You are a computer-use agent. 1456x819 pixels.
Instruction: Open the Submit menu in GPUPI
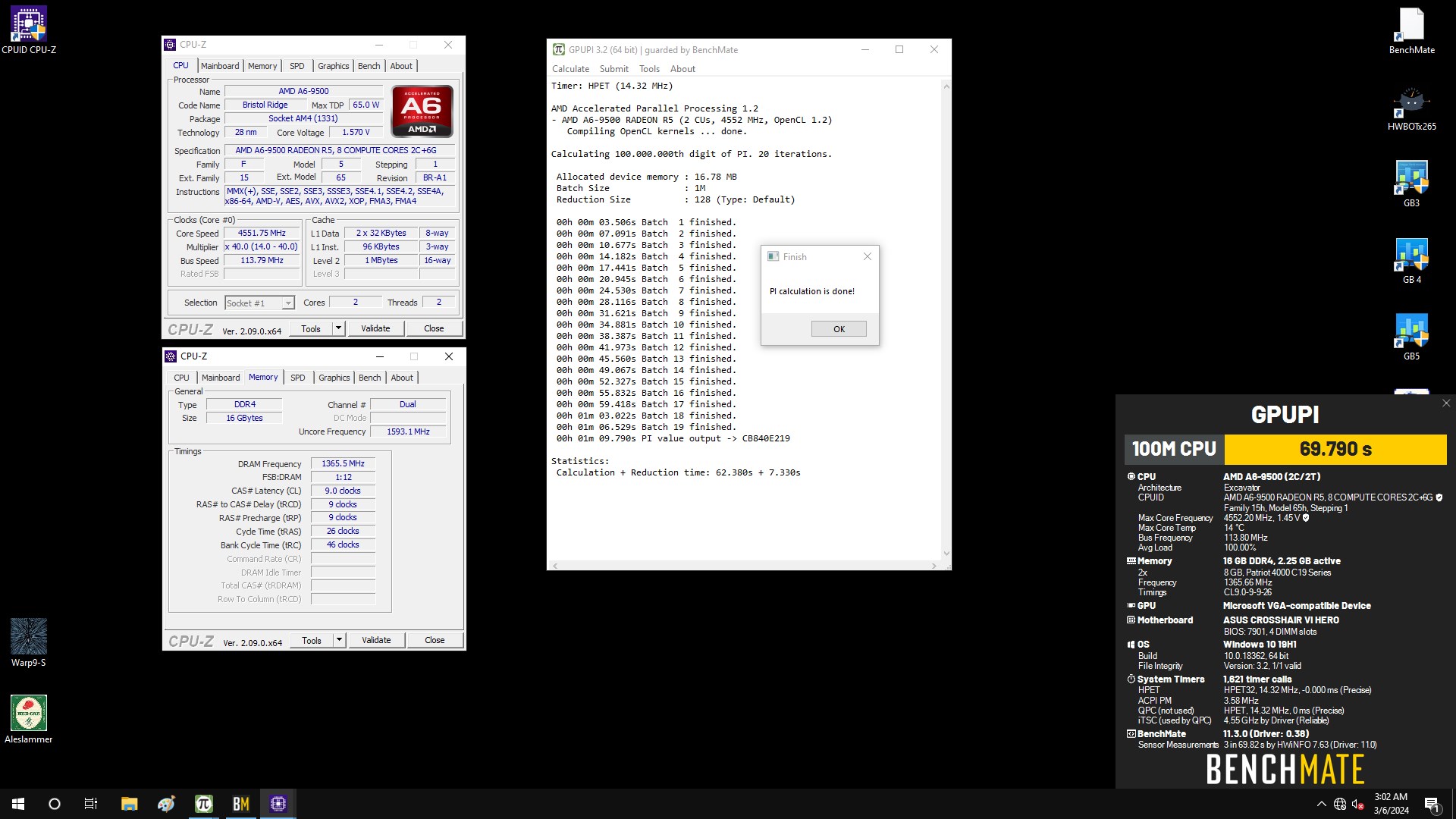tap(614, 68)
